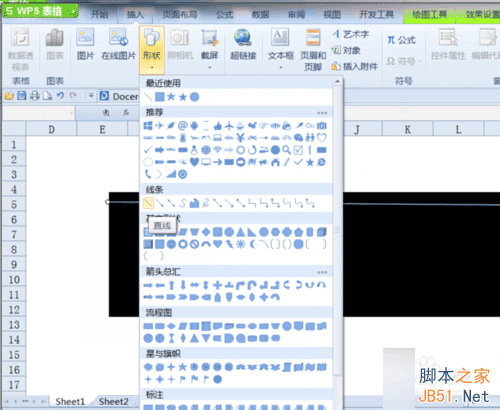The width and height of the screenshot is (500, 410).
Task: Click the 超链接 hyperlink globe icon
Action: [x=243, y=37]
